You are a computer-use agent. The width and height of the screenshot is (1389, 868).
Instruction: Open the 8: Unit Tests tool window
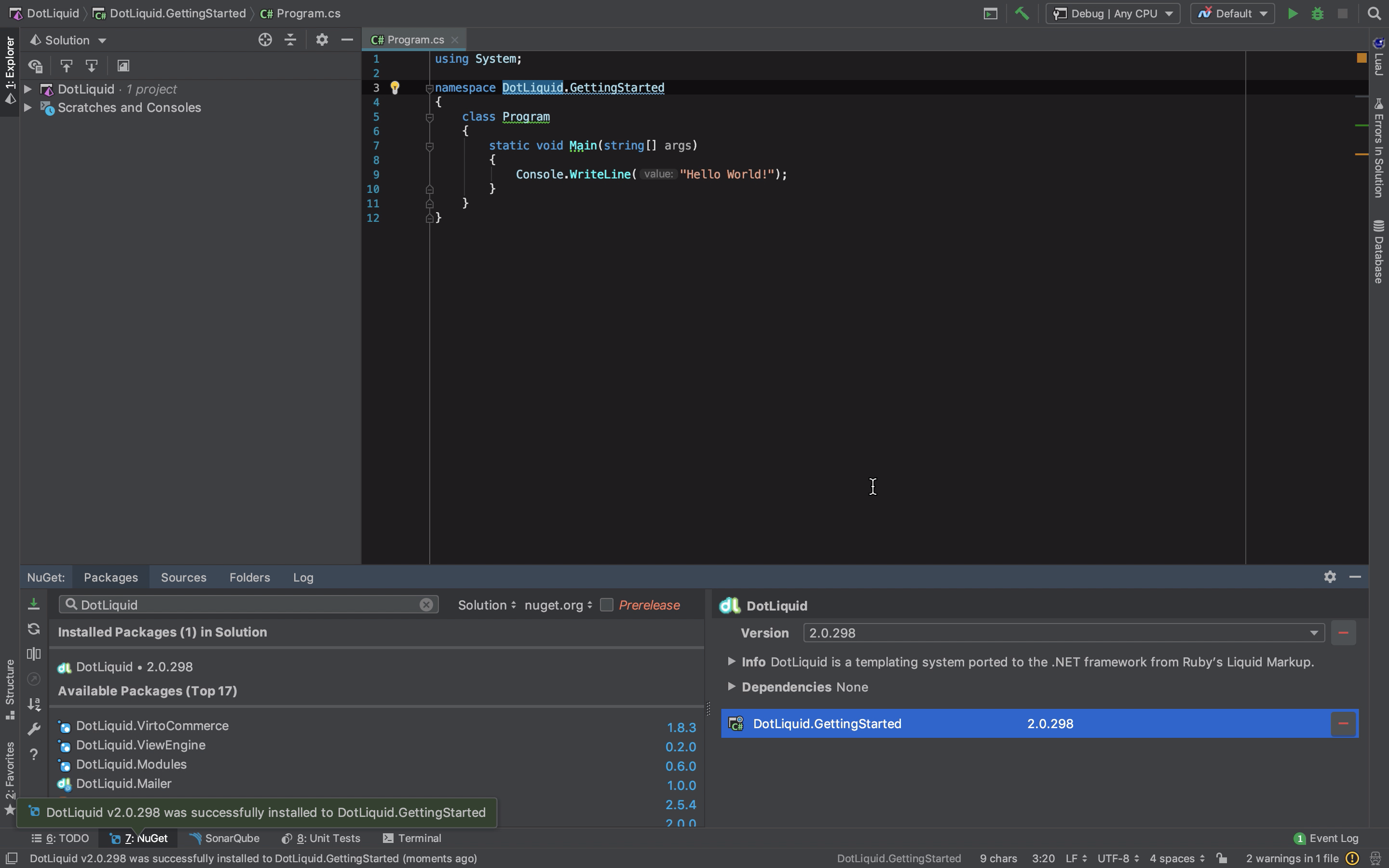[321, 838]
